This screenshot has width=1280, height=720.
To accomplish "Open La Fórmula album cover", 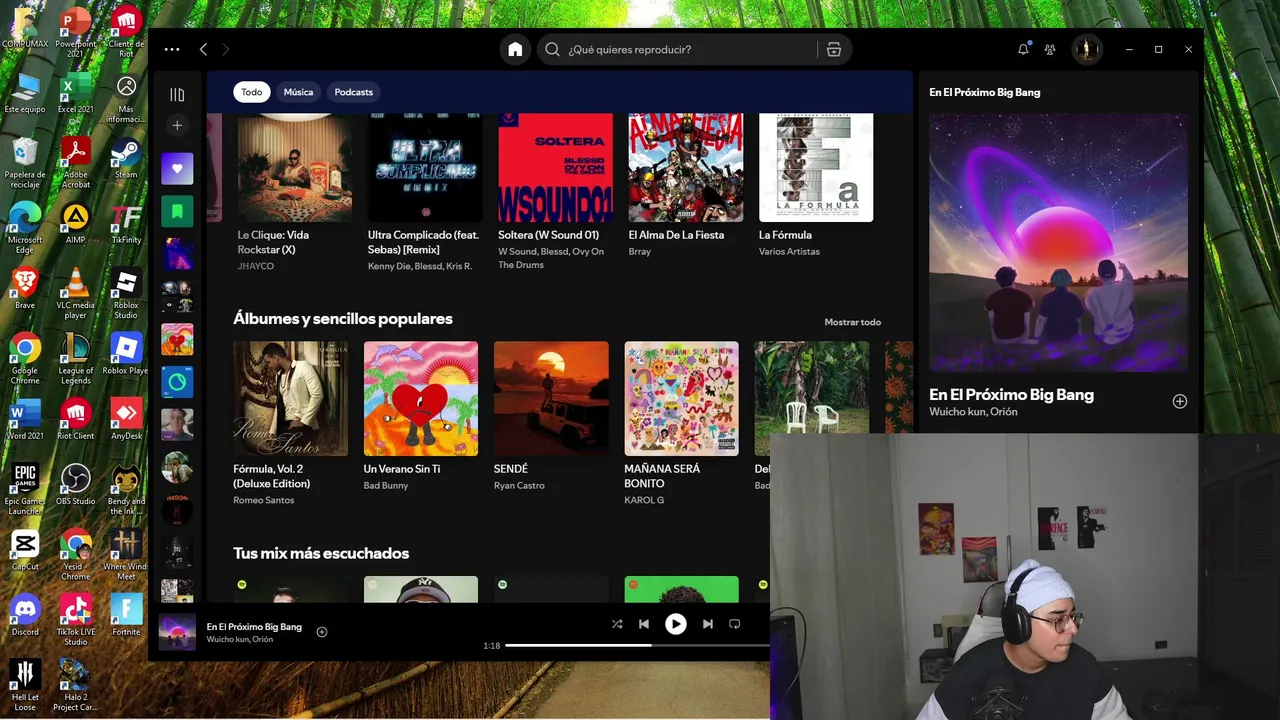I will coord(816,167).
